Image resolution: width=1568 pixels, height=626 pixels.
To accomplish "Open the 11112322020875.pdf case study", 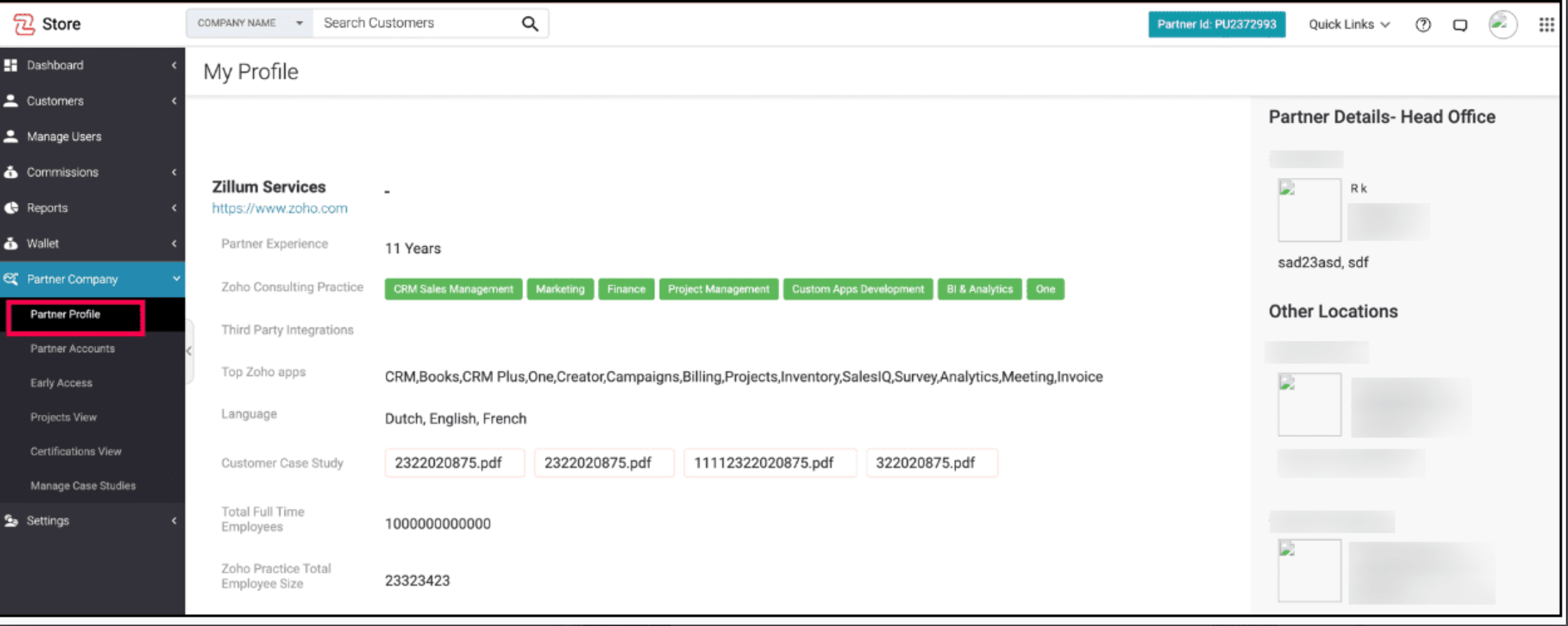I will coord(770,463).
